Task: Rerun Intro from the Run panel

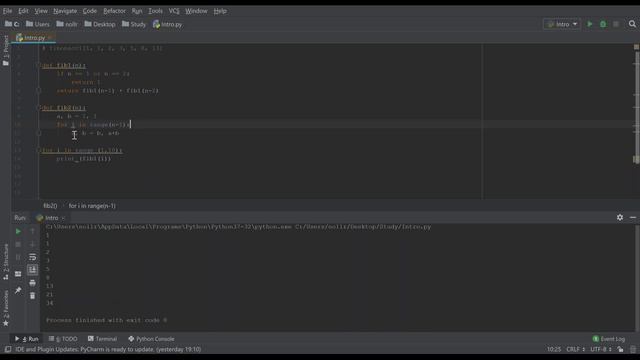Action: tap(18, 231)
